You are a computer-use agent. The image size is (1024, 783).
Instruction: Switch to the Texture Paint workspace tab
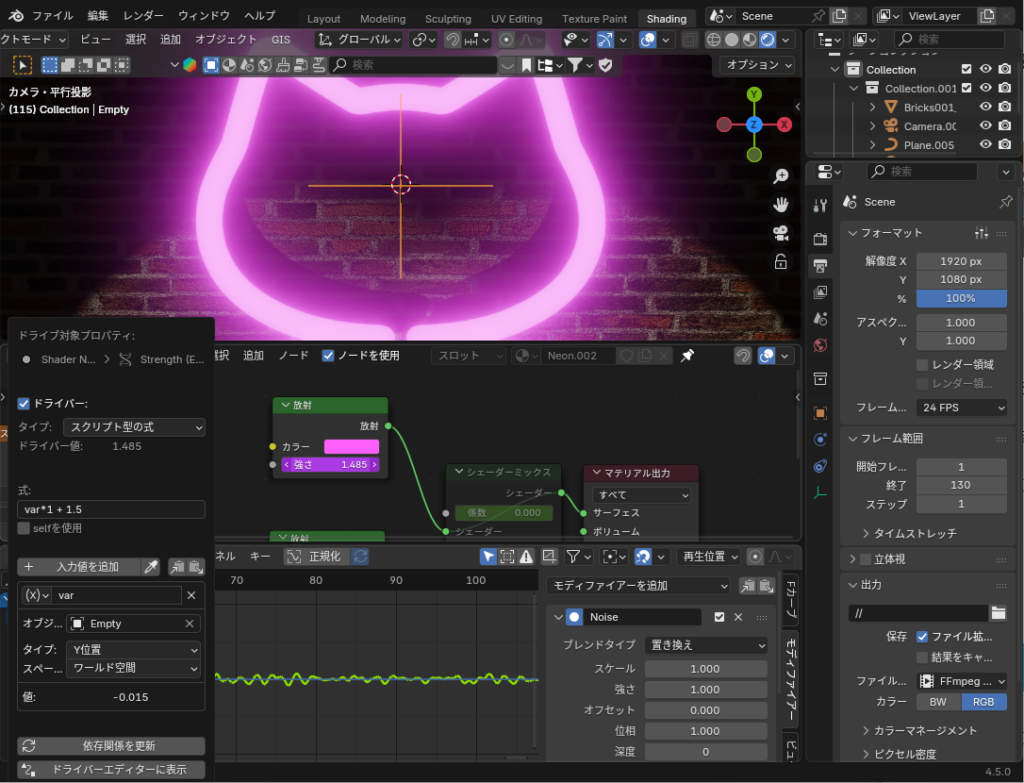point(594,19)
